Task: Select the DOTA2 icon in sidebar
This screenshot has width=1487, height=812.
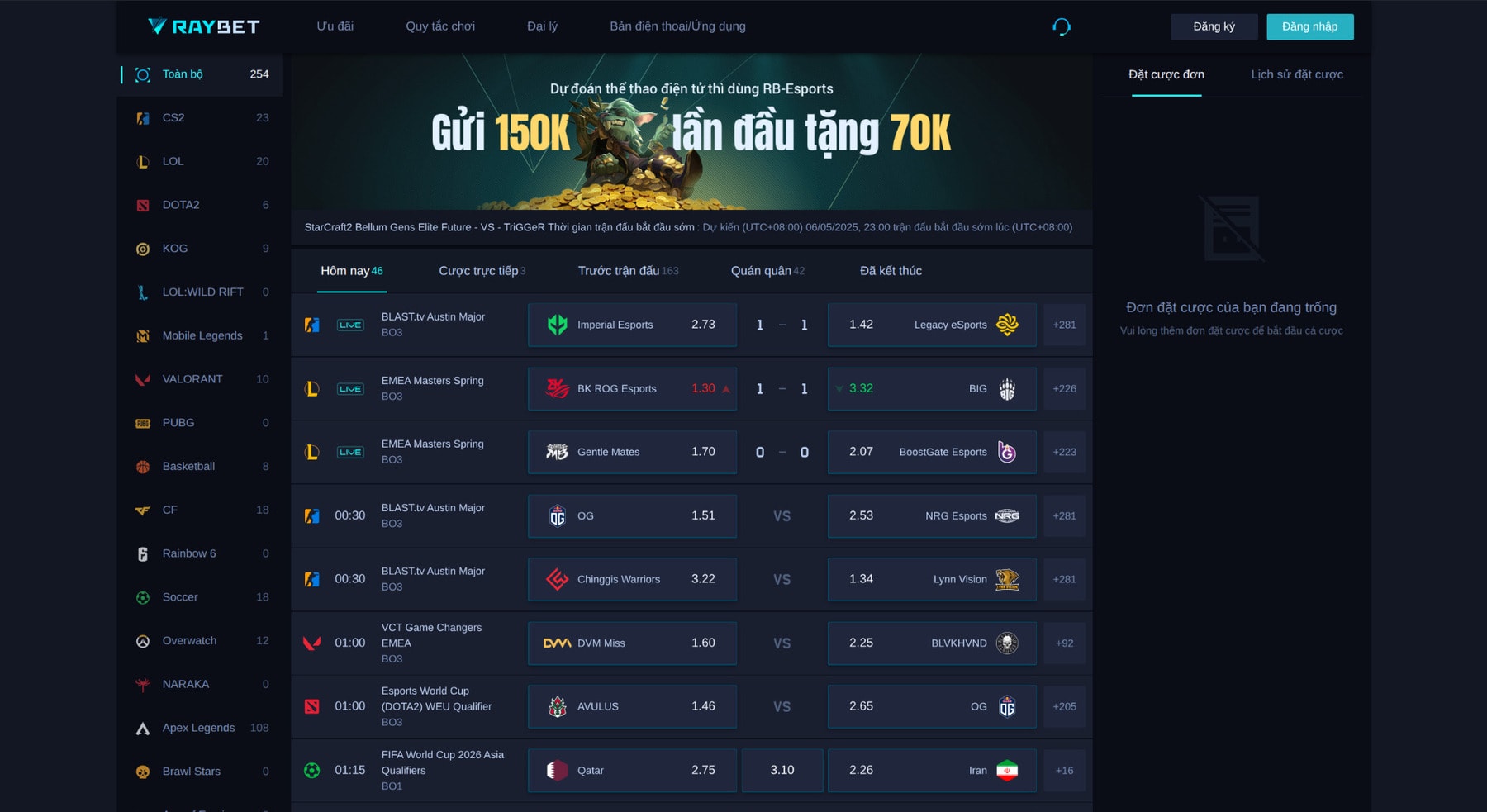Action: point(143,205)
